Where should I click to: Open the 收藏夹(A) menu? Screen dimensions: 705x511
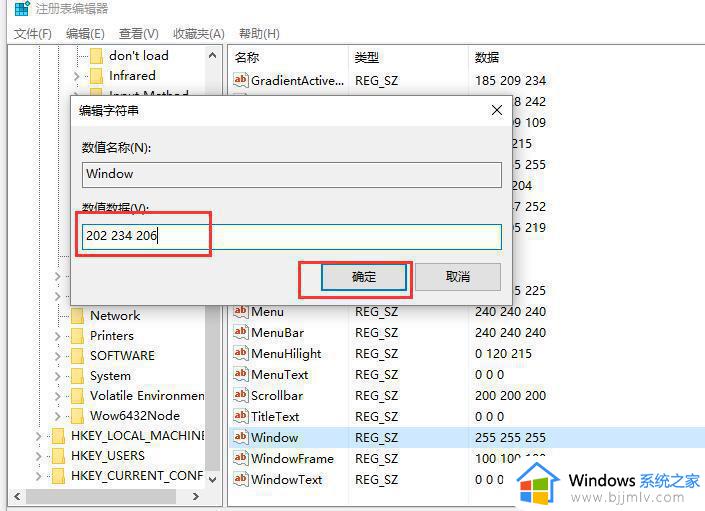199,33
